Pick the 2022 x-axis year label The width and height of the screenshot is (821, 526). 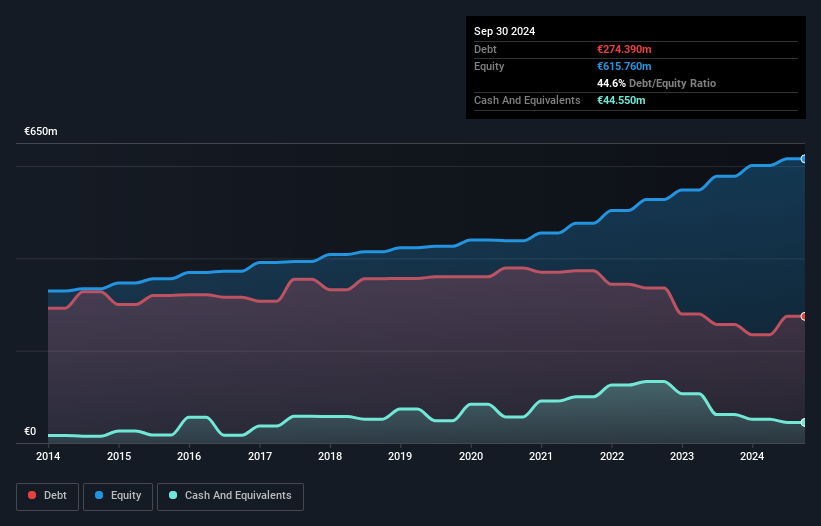click(x=612, y=457)
